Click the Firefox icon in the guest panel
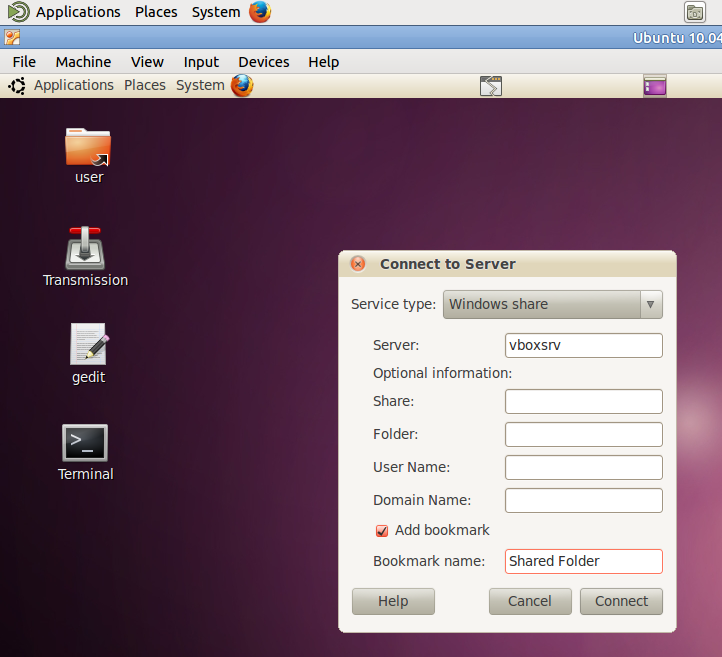This screenshot has height=657, width=722. click(x=242, y=85)
